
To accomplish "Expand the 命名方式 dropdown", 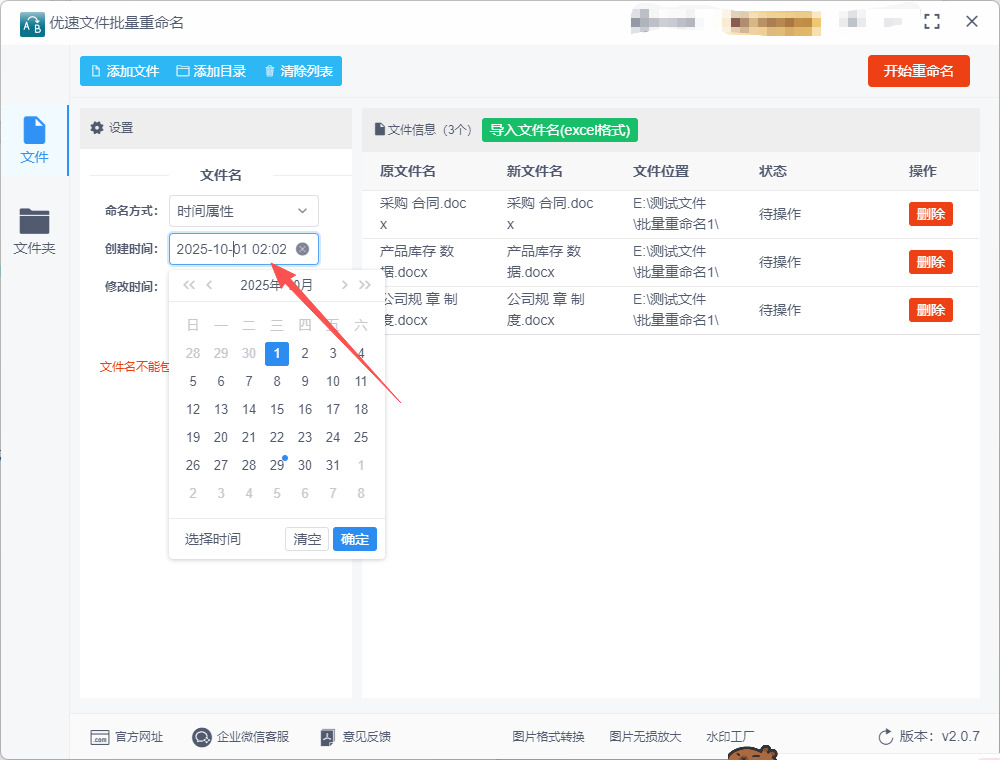I will click(x=243, y=211).
